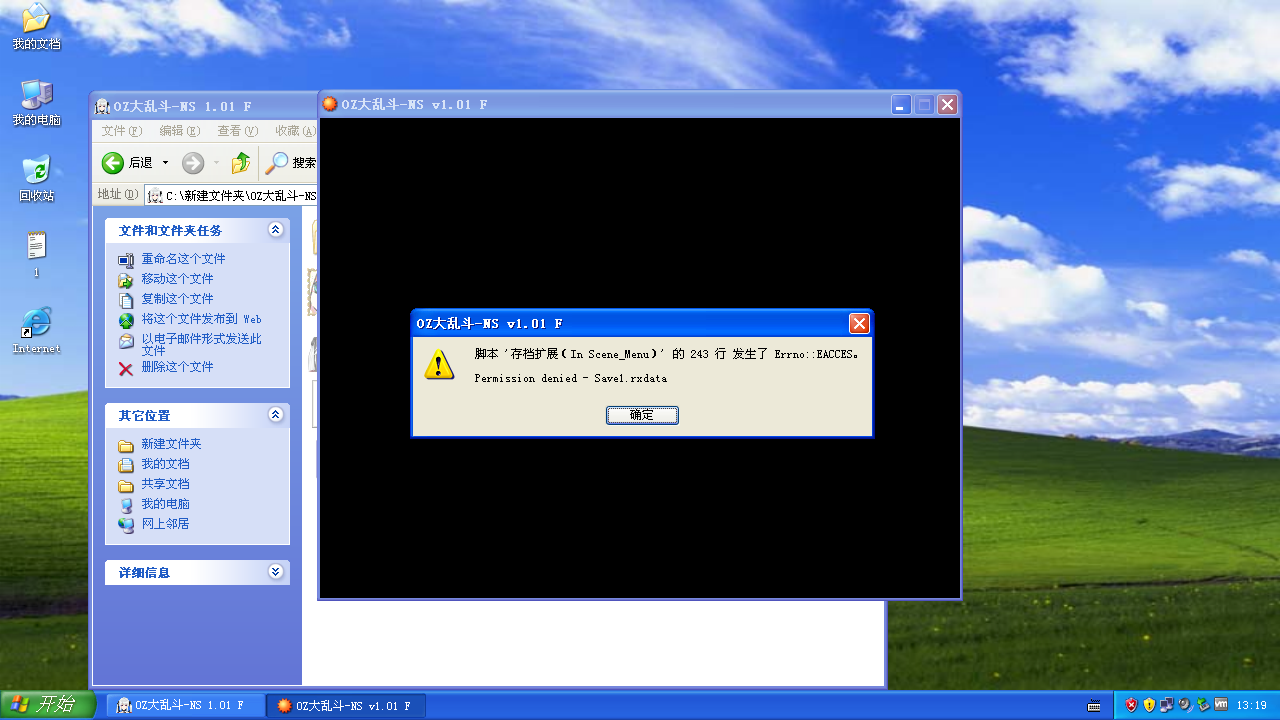1280x720 pixels.
Task: Click the 删除这个文件 link
Action: [x=177, y=367]
